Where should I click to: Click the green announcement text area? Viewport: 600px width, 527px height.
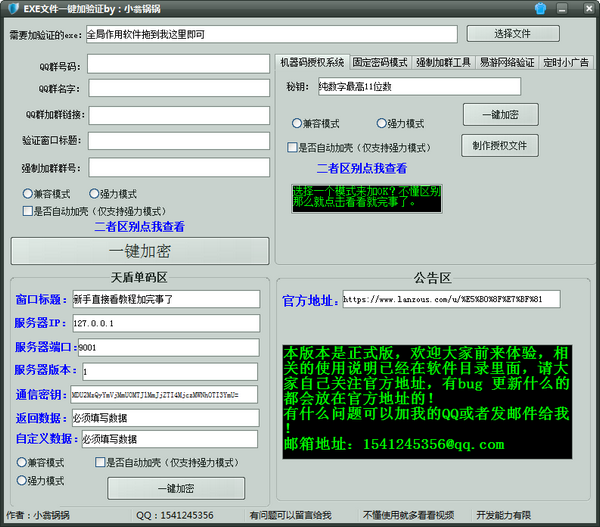pyautogui.click(x=427, y=402)
